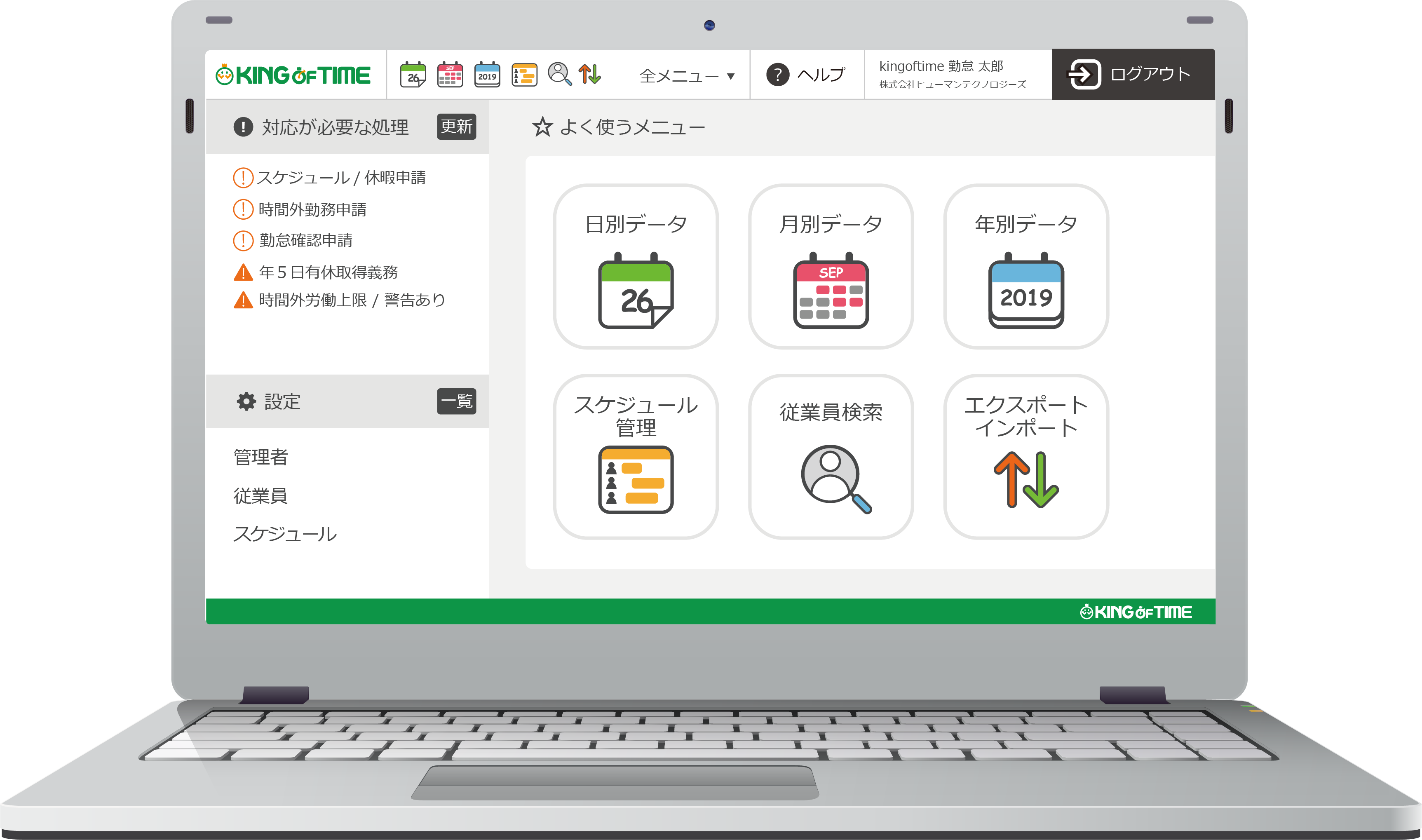Click the exclamation icon beside 対応が必要な処理
Screen dimensions: 1422x840
click(x=243, y=126)
